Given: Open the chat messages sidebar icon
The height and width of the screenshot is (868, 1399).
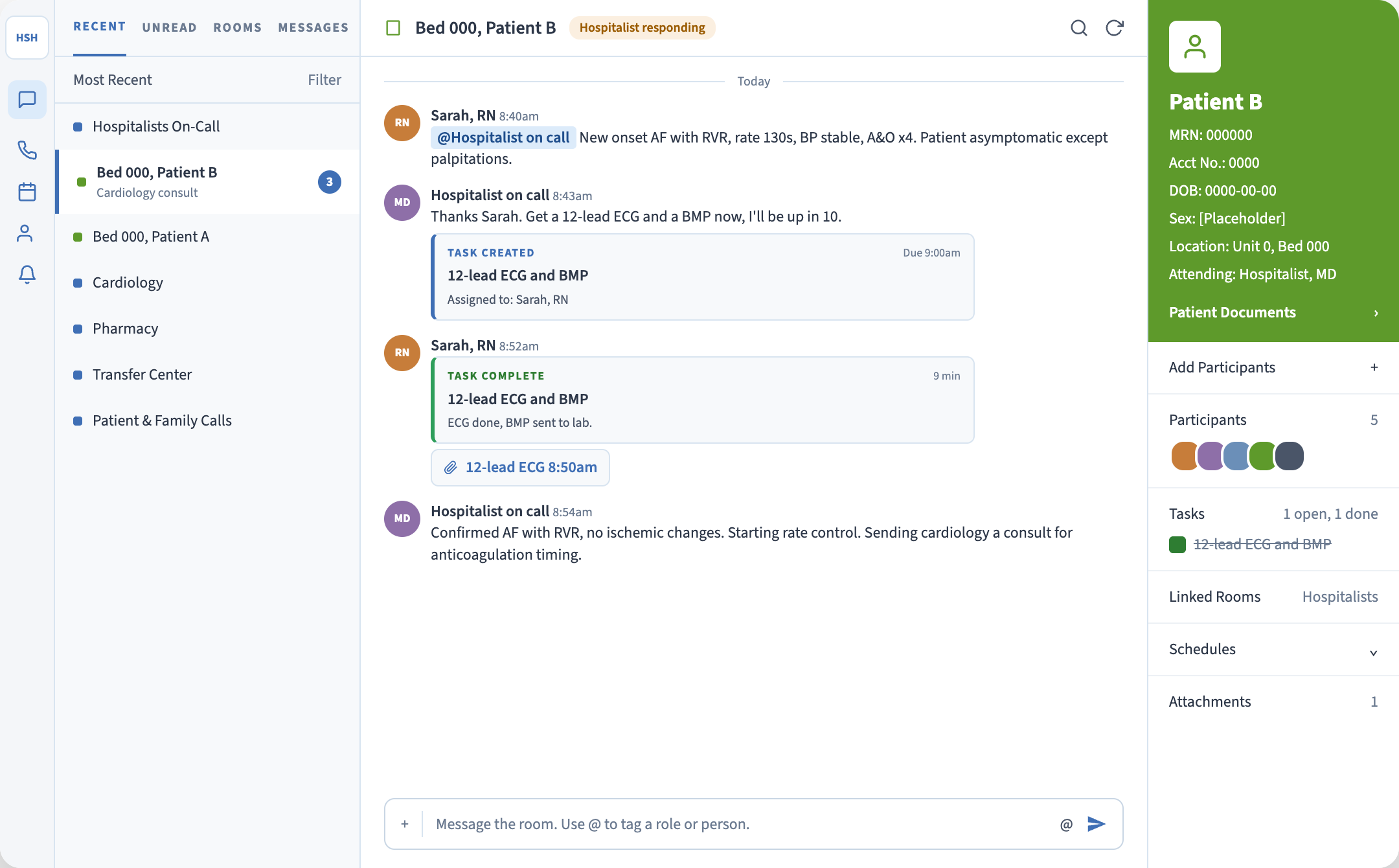Looking at the screenshot, I should [27, 100].
